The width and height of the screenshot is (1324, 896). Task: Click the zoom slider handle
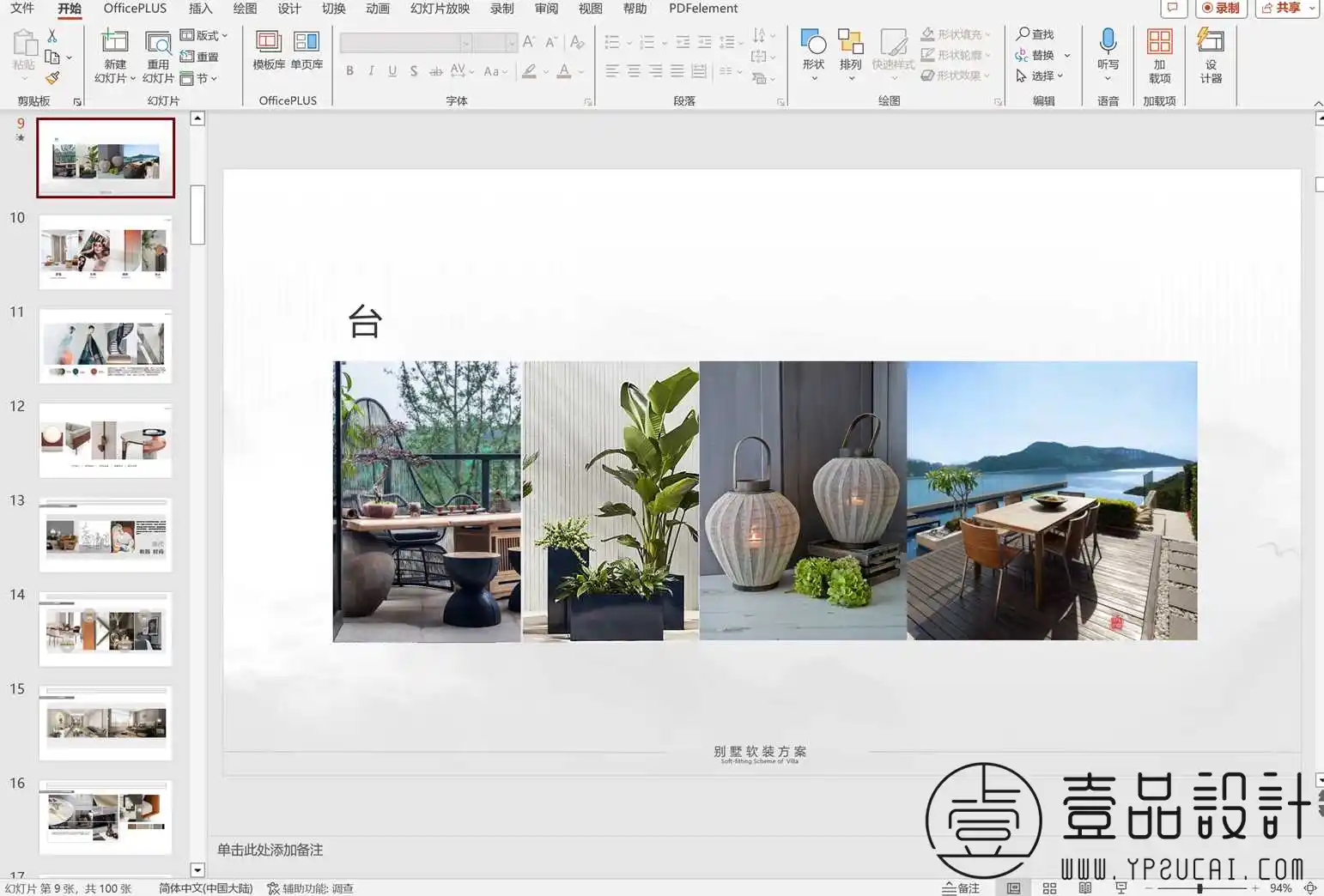click(1199, 888)
